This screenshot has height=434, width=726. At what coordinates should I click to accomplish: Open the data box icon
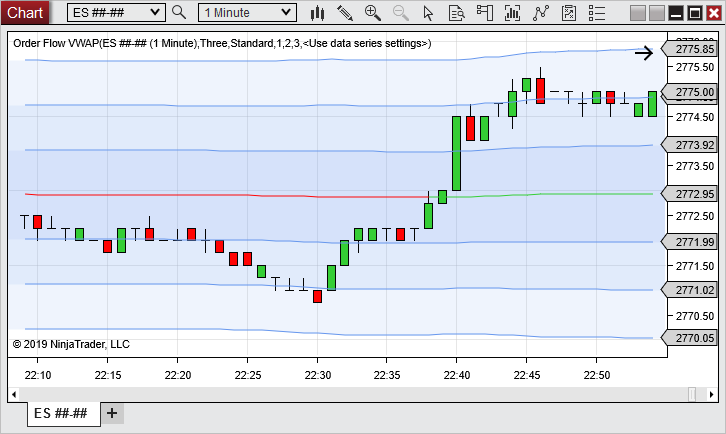pos(457,13)
